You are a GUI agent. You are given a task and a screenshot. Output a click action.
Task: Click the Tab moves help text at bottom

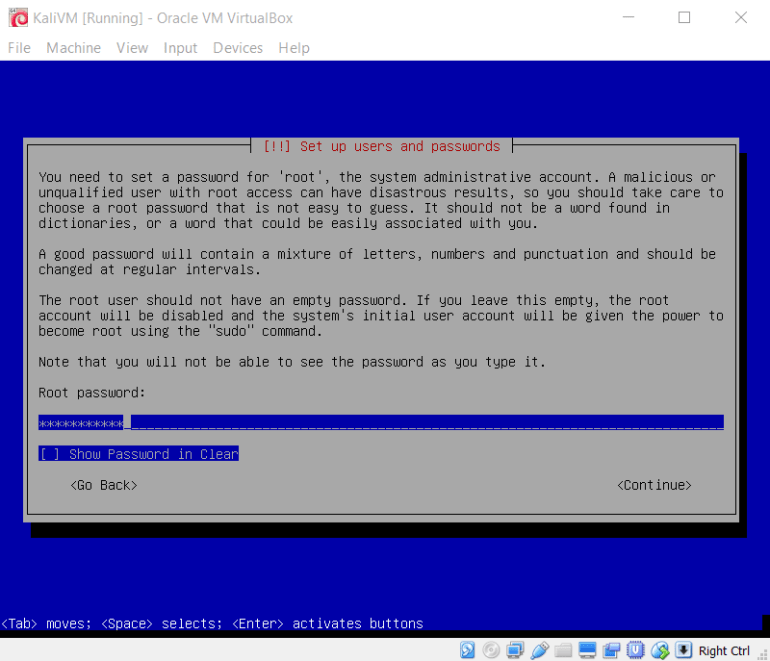point(212,623)
